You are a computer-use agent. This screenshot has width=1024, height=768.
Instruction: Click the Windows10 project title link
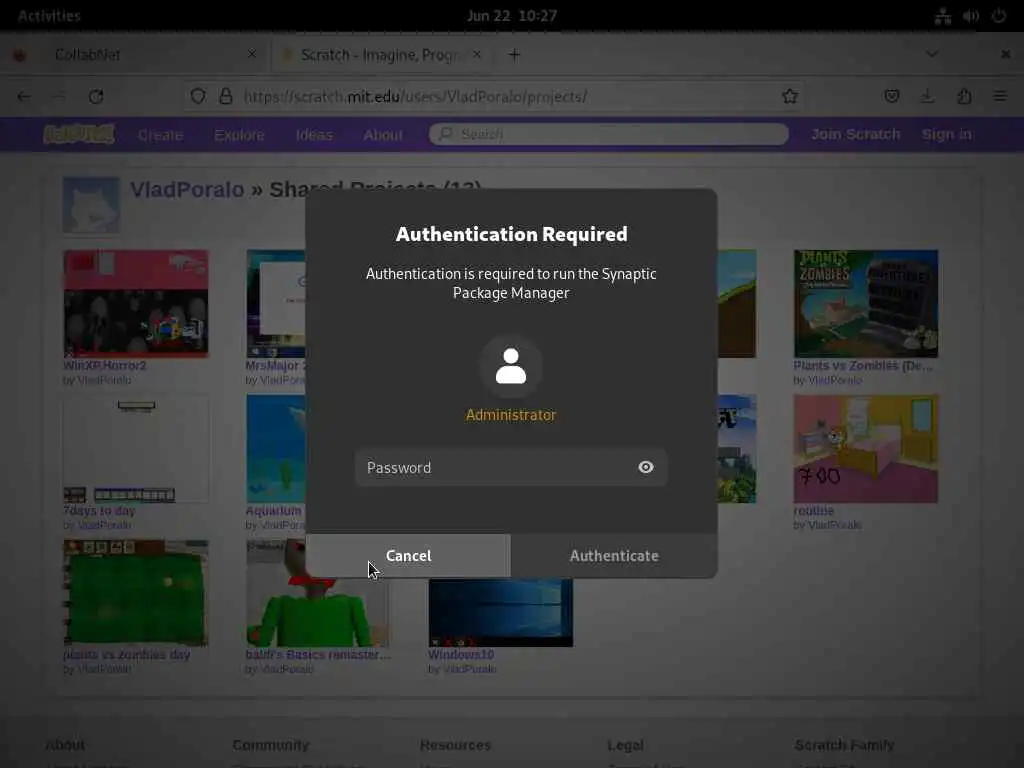pyautogui.click(x=461, y=654)
